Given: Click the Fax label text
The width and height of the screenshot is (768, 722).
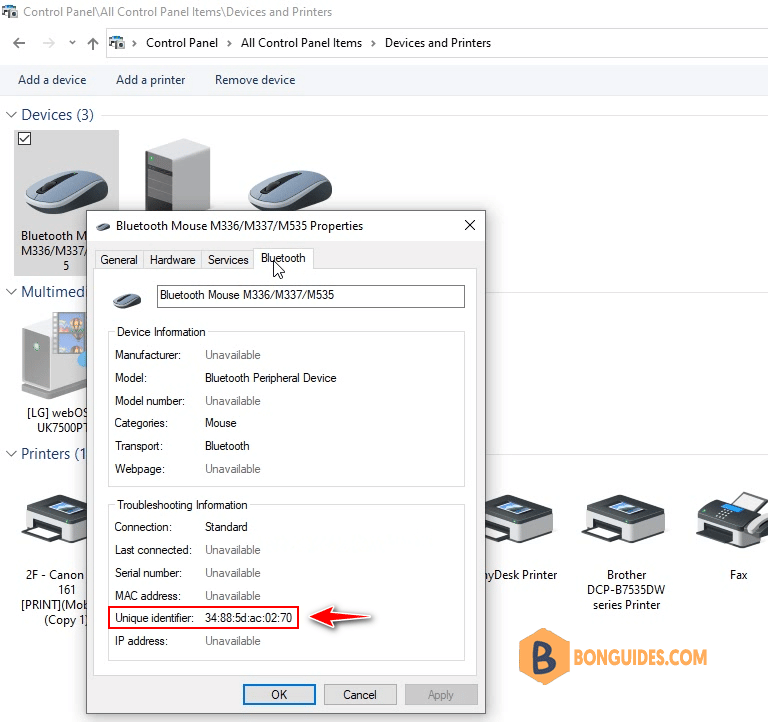Looking at the screenshot, I should tap(738, 575).
